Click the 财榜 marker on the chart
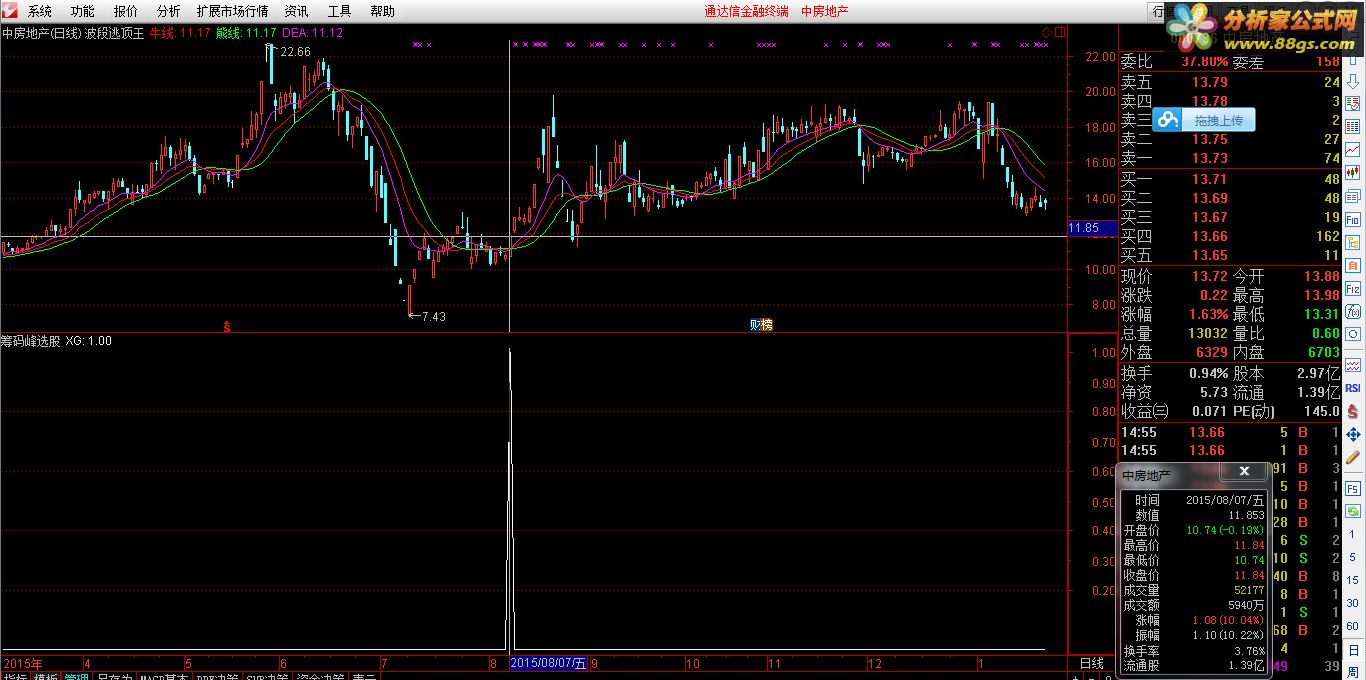This screenshot has width=1366, height=680. point(761,325)
